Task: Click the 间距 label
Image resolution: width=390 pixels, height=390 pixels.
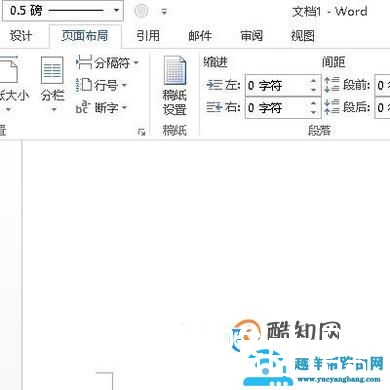Action: [x=333, y=62]
